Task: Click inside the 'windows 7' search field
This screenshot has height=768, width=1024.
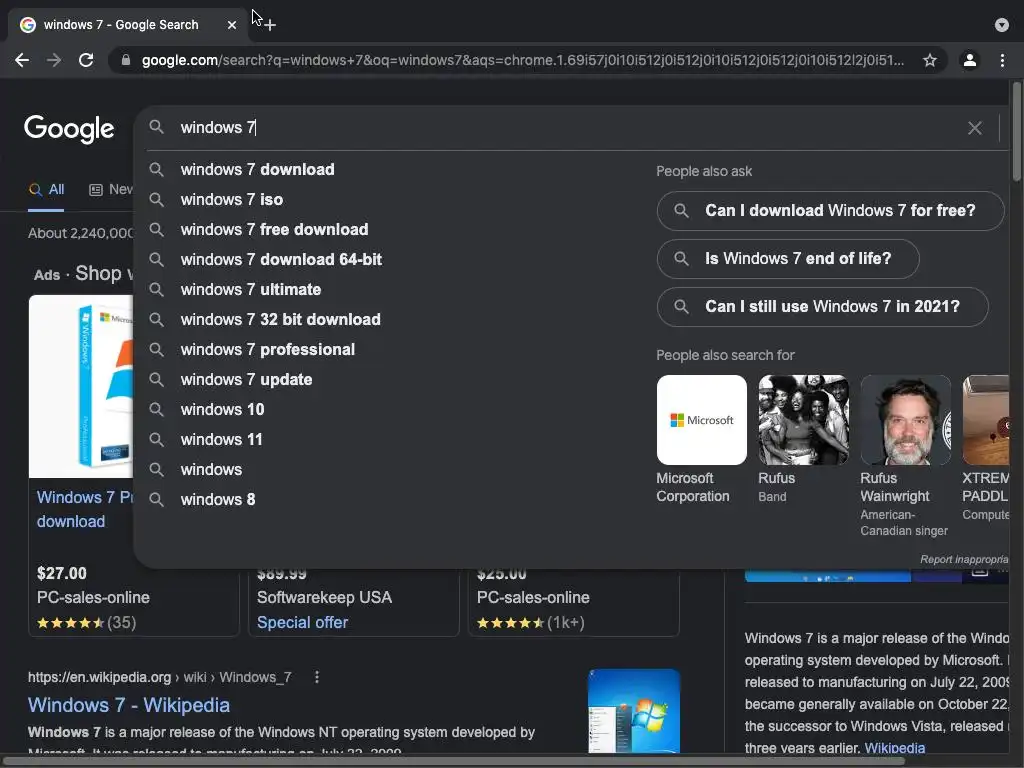Action: point(568,128)
